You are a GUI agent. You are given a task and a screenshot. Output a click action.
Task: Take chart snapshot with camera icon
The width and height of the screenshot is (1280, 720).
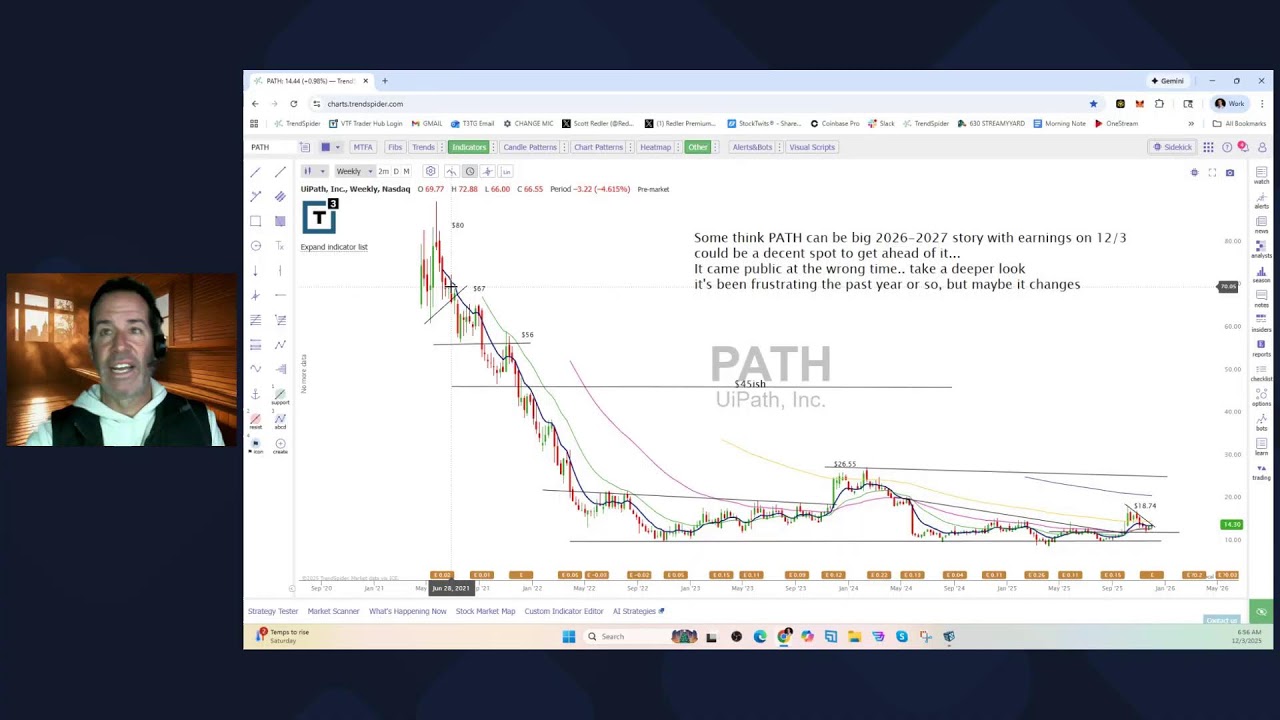1230,173
